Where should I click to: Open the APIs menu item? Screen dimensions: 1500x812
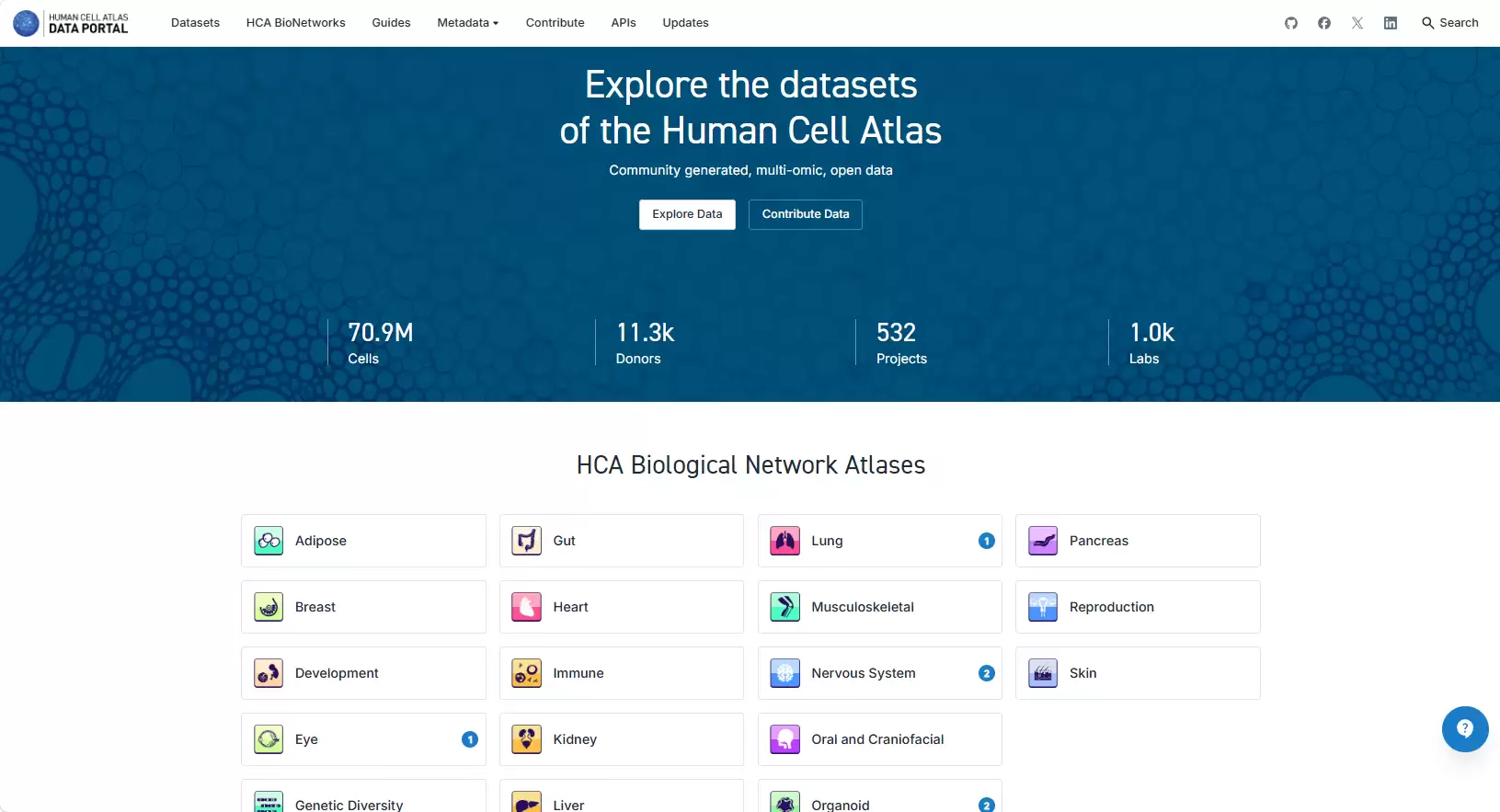pos(624,23)
